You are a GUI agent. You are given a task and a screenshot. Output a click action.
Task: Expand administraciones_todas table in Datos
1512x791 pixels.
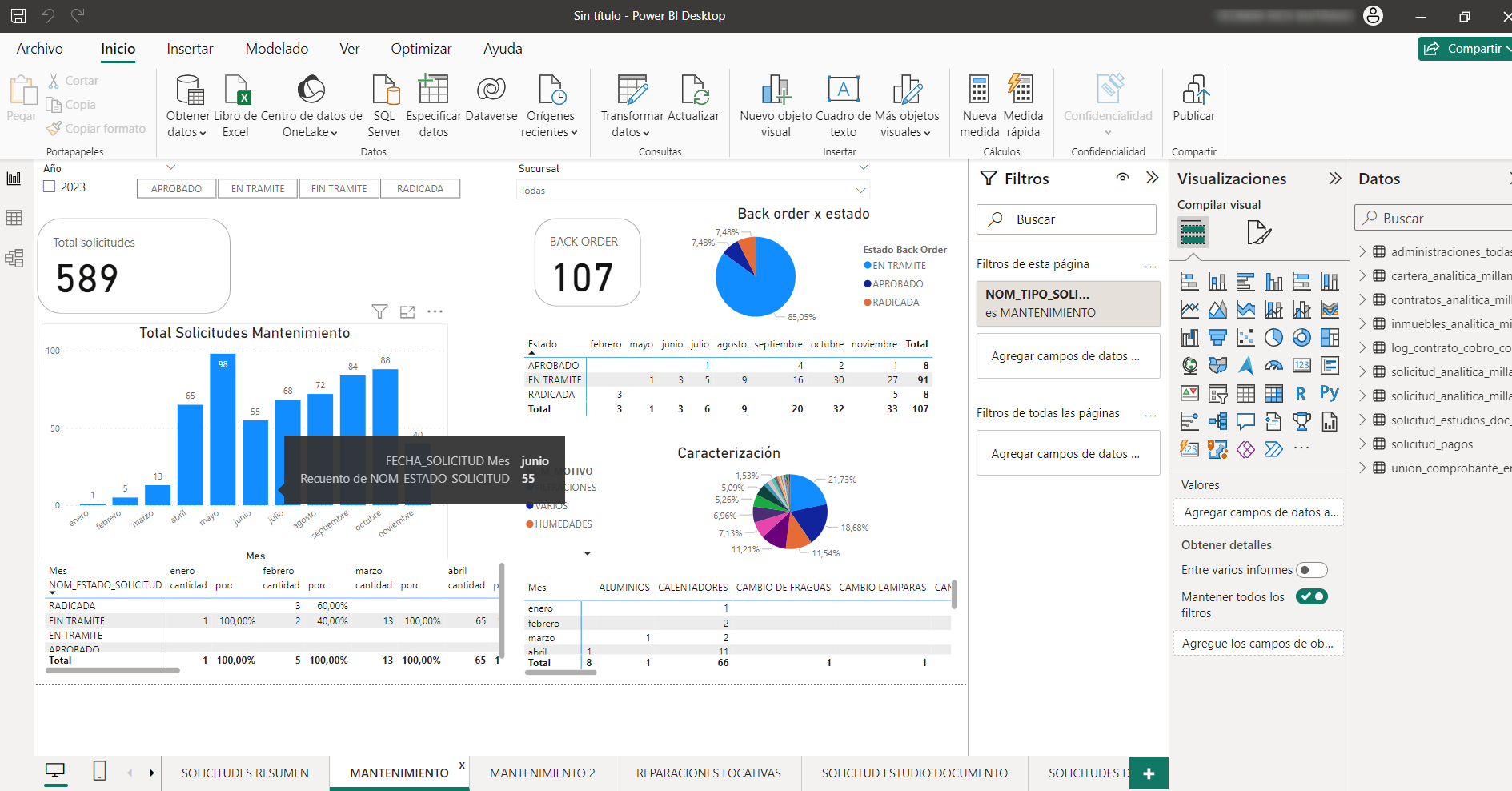click(x=1362, y=251)
